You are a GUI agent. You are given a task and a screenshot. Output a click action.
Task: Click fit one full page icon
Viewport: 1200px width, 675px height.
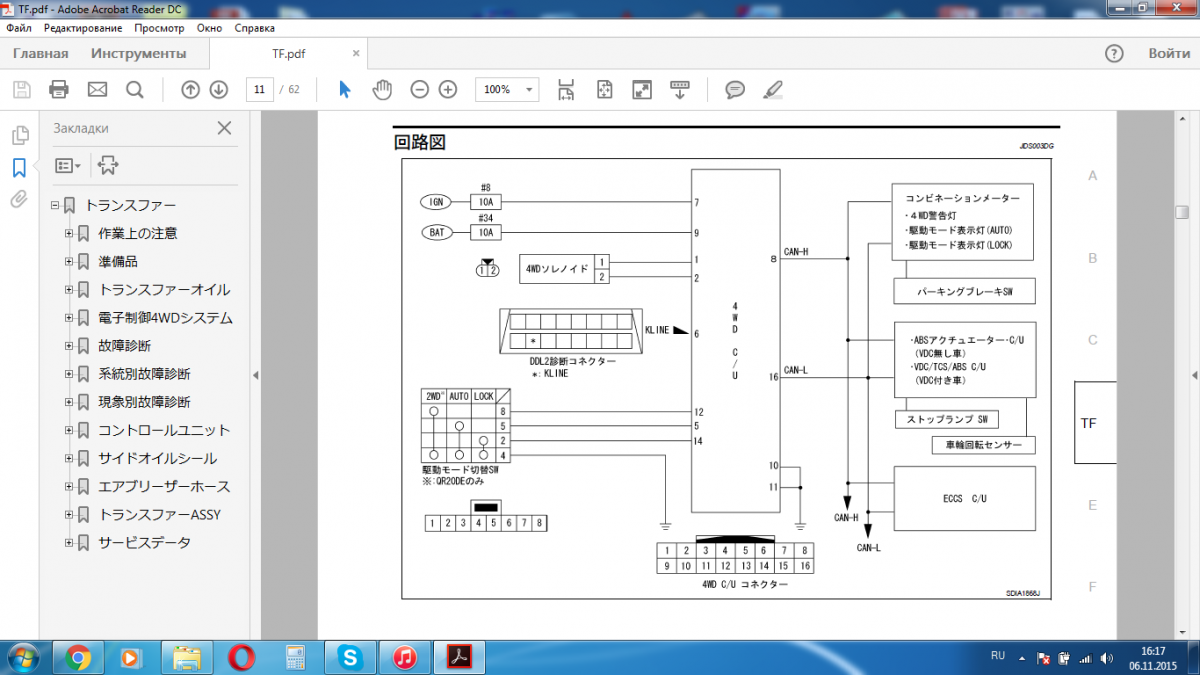(x=604, y=90)
